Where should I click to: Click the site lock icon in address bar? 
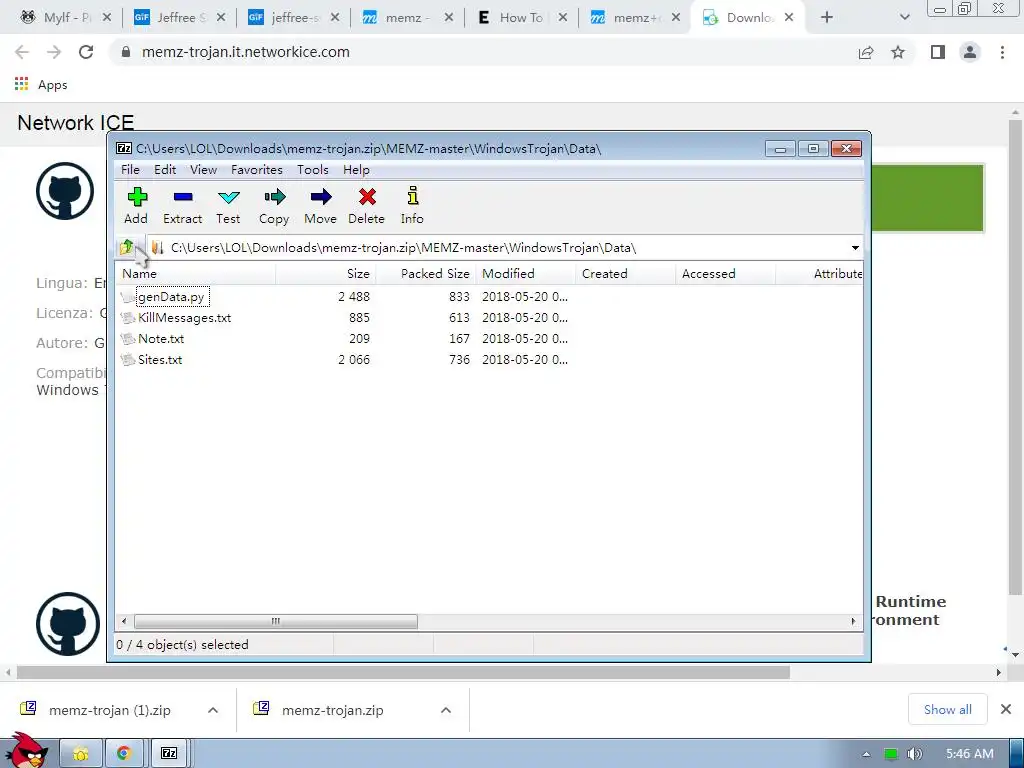(x=126, y=52)
